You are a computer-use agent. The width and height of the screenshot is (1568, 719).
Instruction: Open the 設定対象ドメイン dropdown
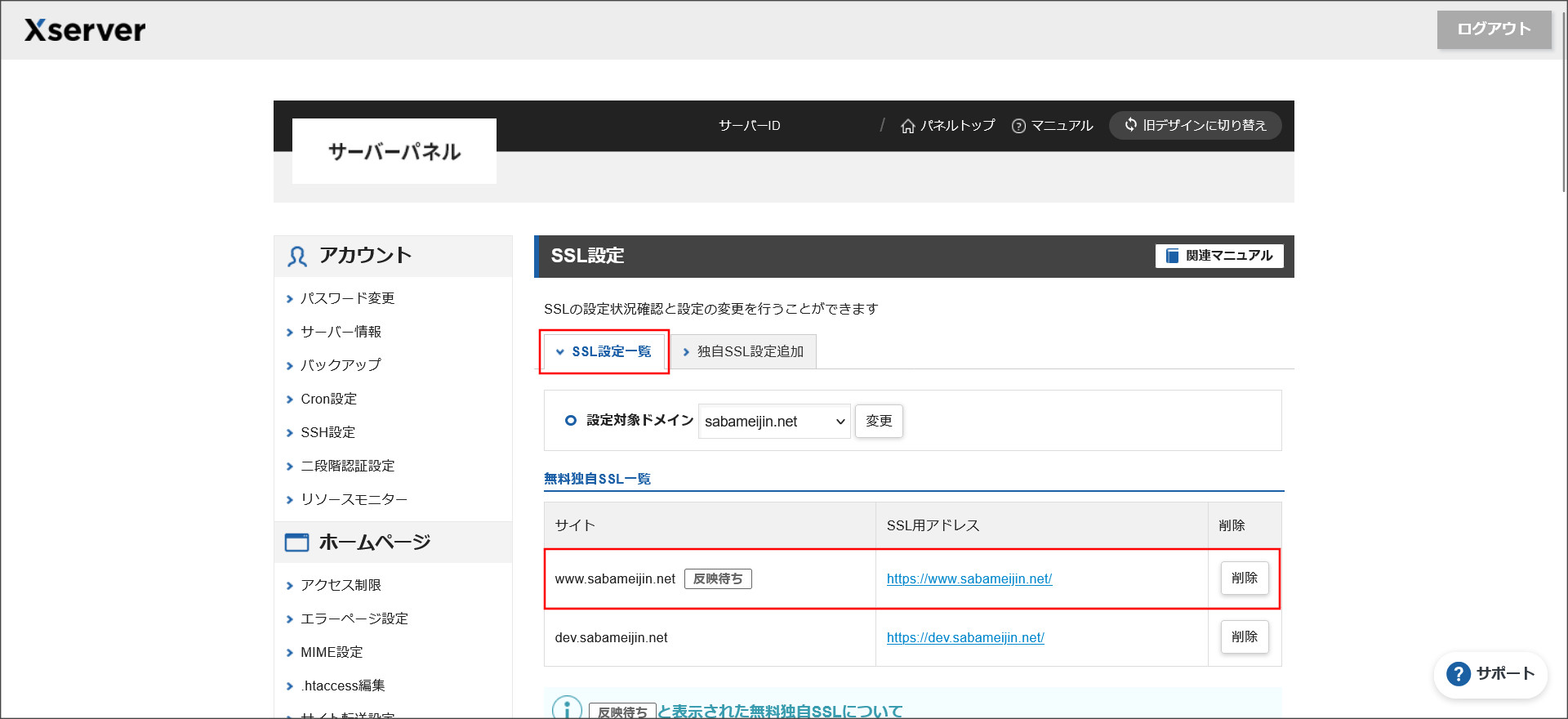[x=773, y=422]
